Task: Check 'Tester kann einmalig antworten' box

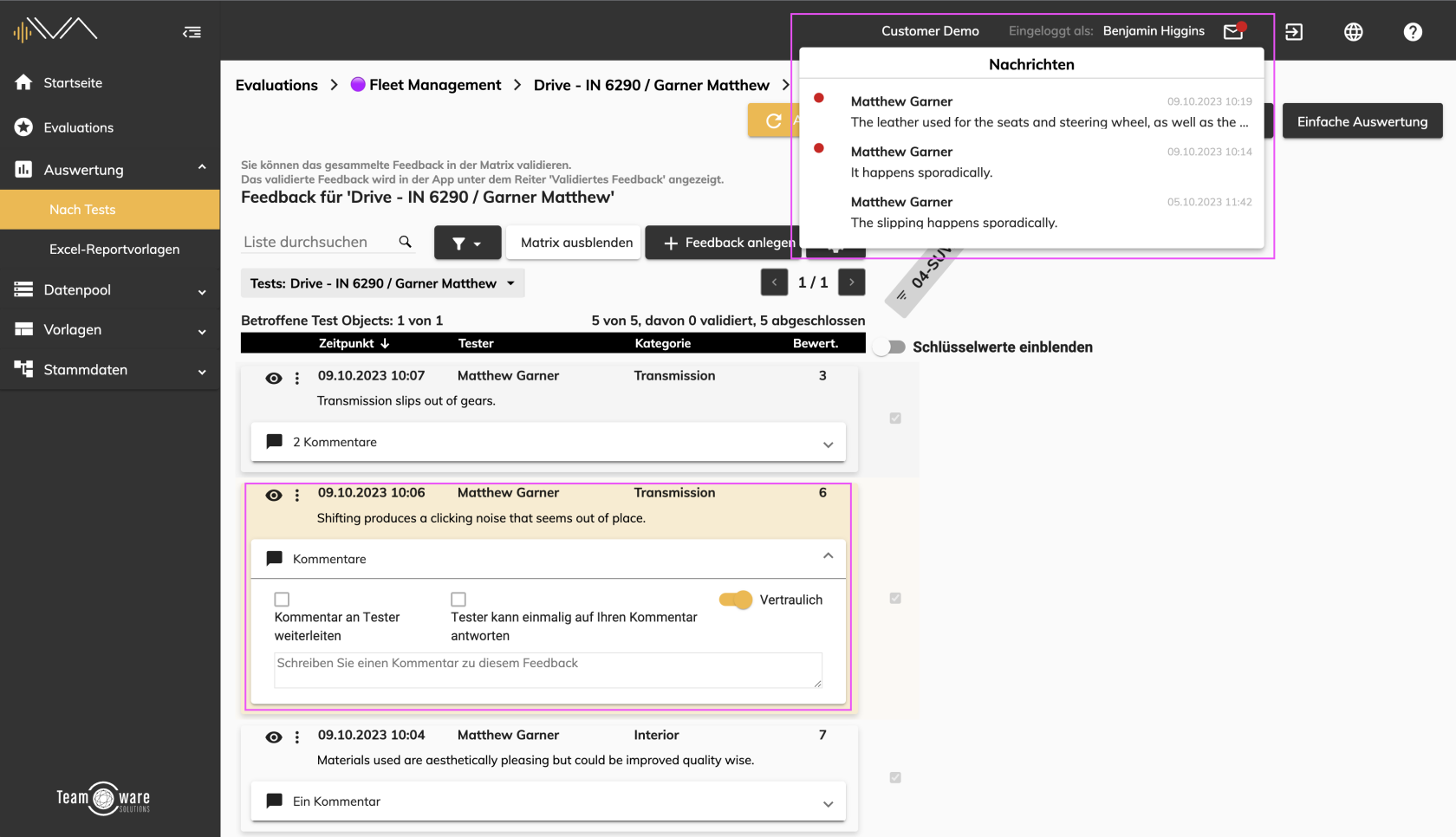Action: coord(458,600)
